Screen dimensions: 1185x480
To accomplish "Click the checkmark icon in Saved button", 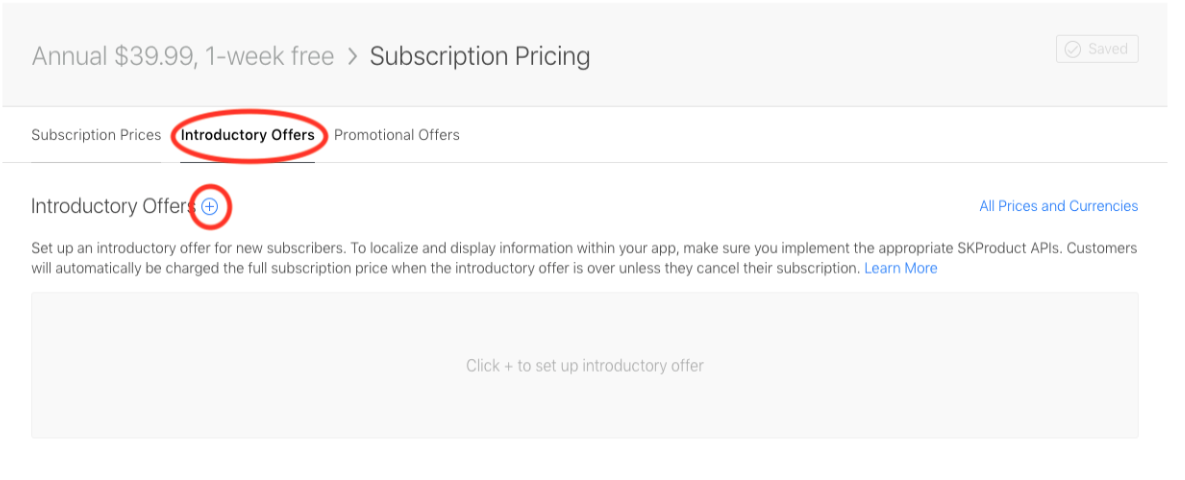I will point(1072,49).
